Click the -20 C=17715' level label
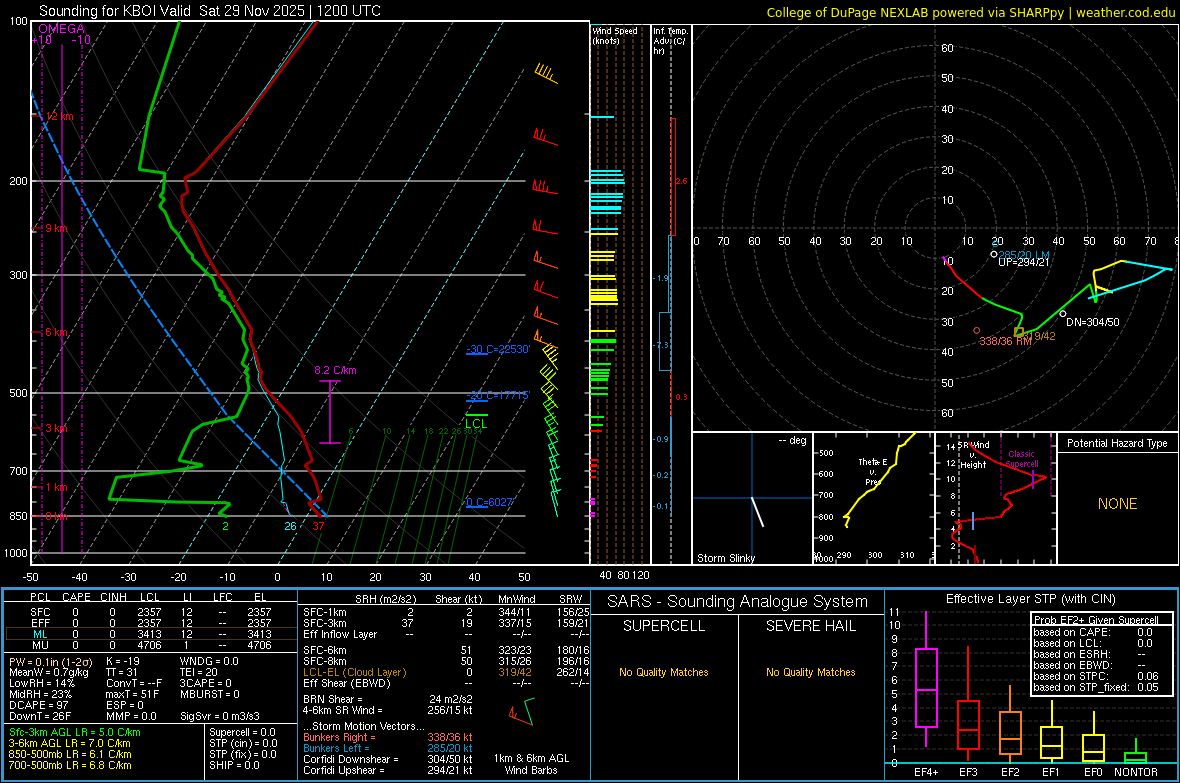This screenshot has width=1180, height=783. (497, 395)
